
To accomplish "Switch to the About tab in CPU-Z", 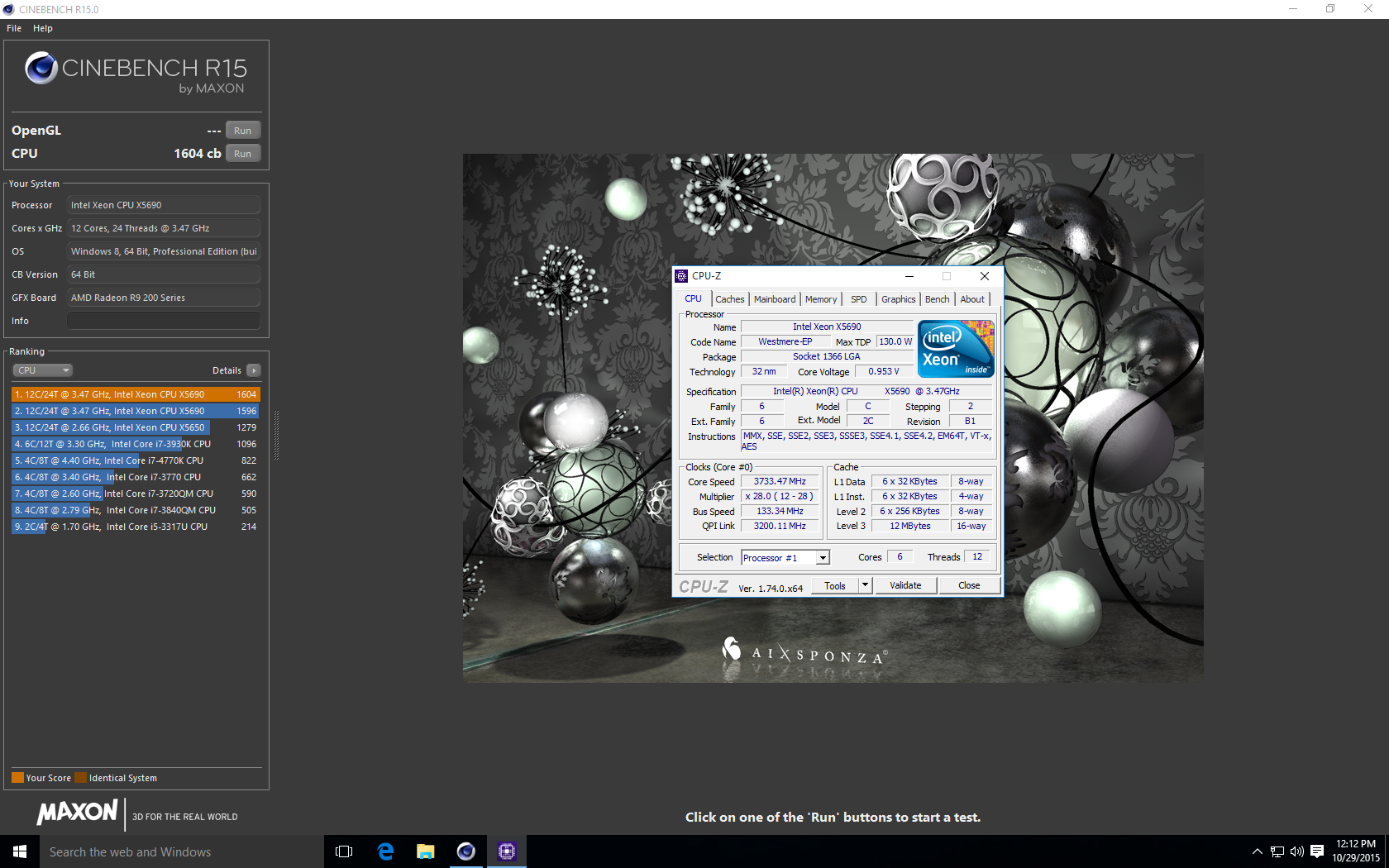I will tap(972, 299).
